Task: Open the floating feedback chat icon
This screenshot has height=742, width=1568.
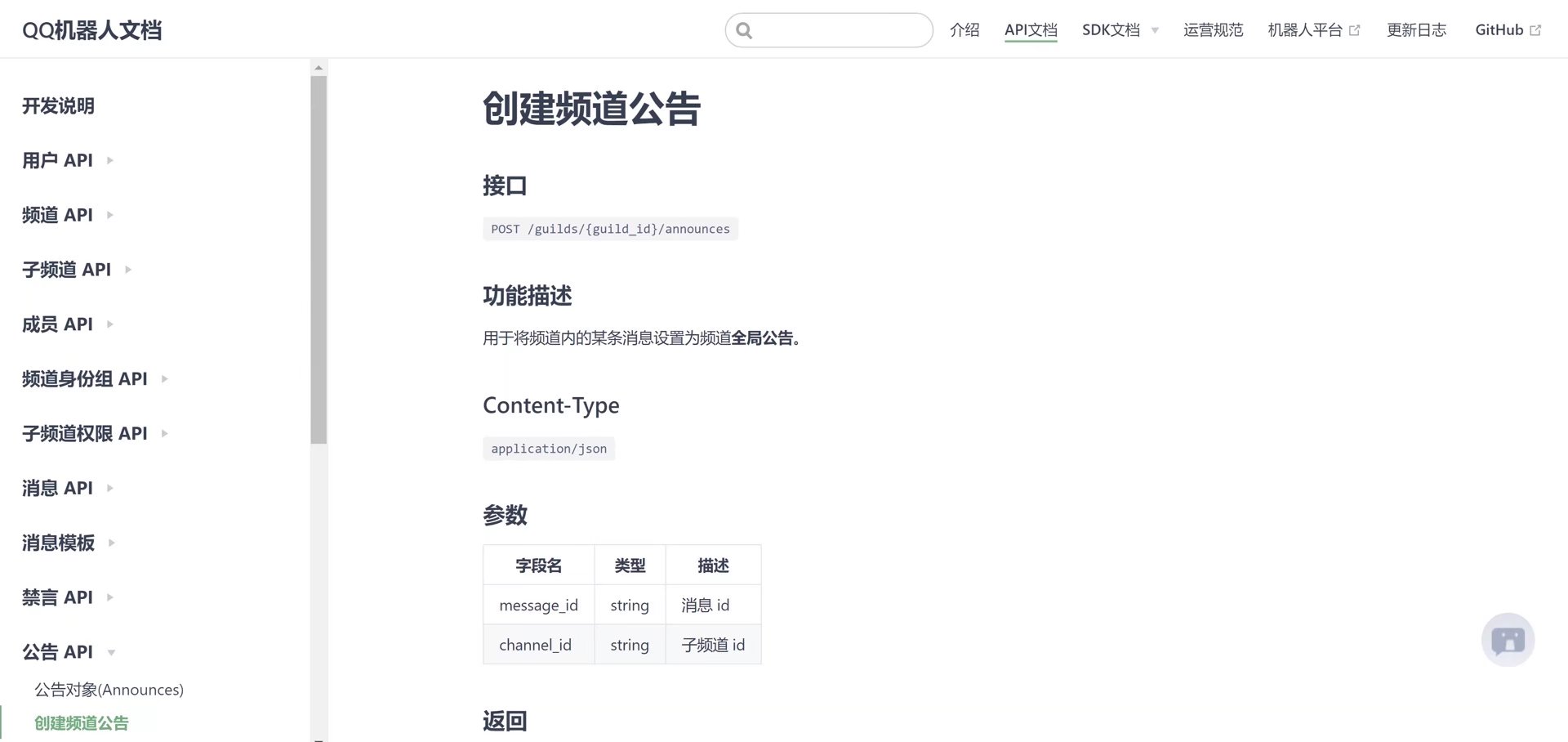Action: pos(1508,640)
